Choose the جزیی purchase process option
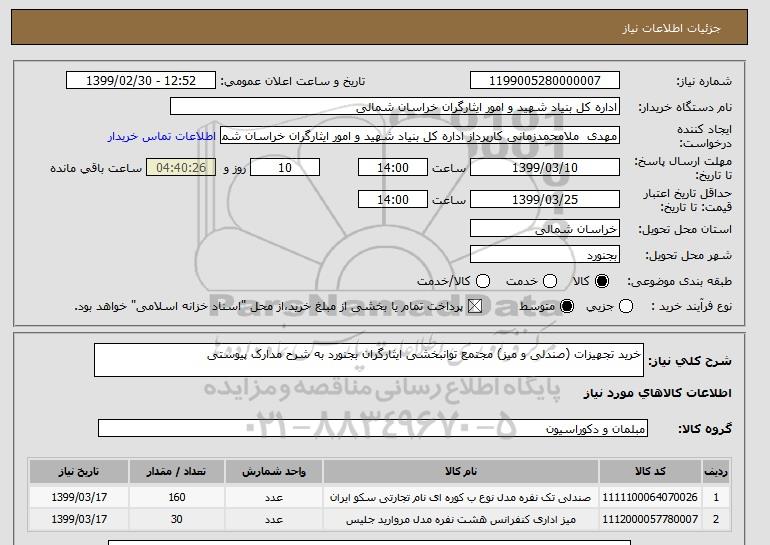Screen dimensions: 770x545 point(626,306)
